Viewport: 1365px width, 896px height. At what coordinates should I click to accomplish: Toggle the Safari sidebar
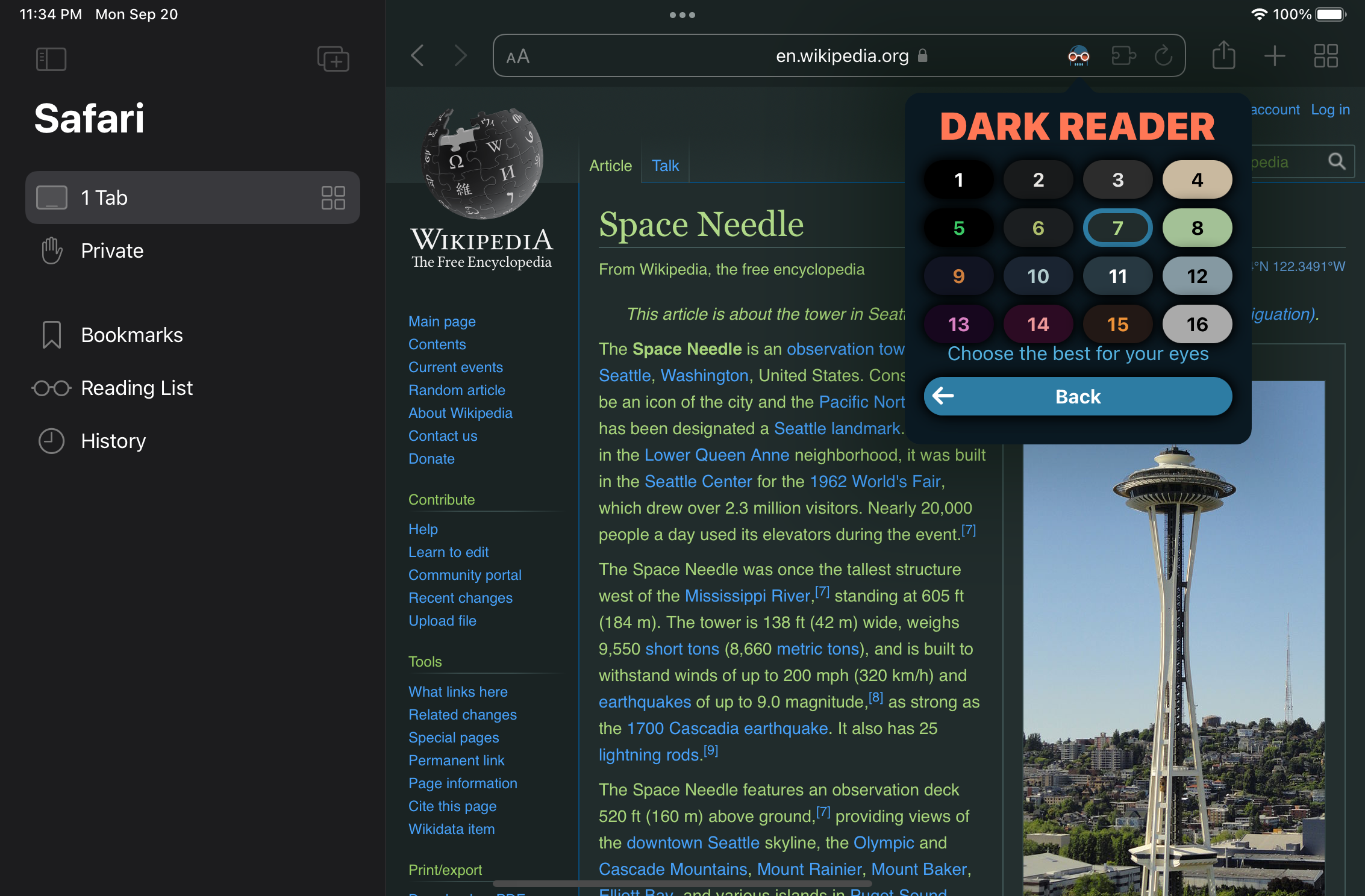point(51,58)
